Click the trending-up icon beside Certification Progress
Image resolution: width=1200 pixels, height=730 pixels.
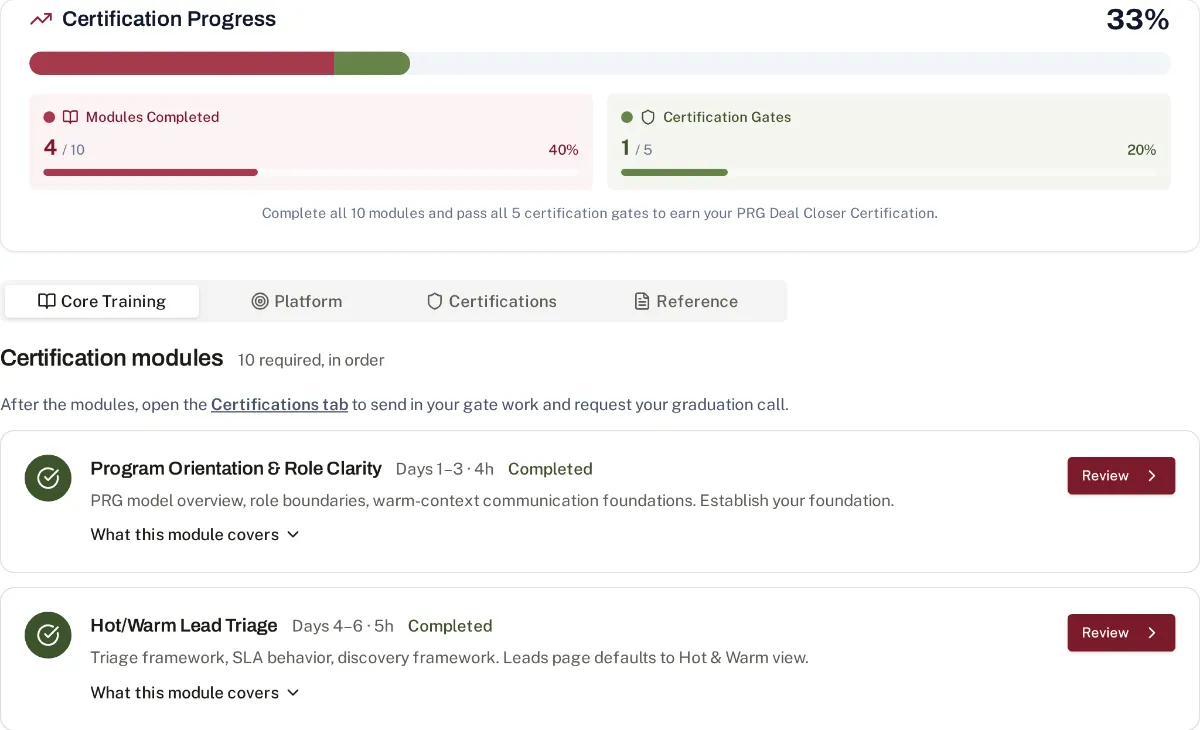41,19
